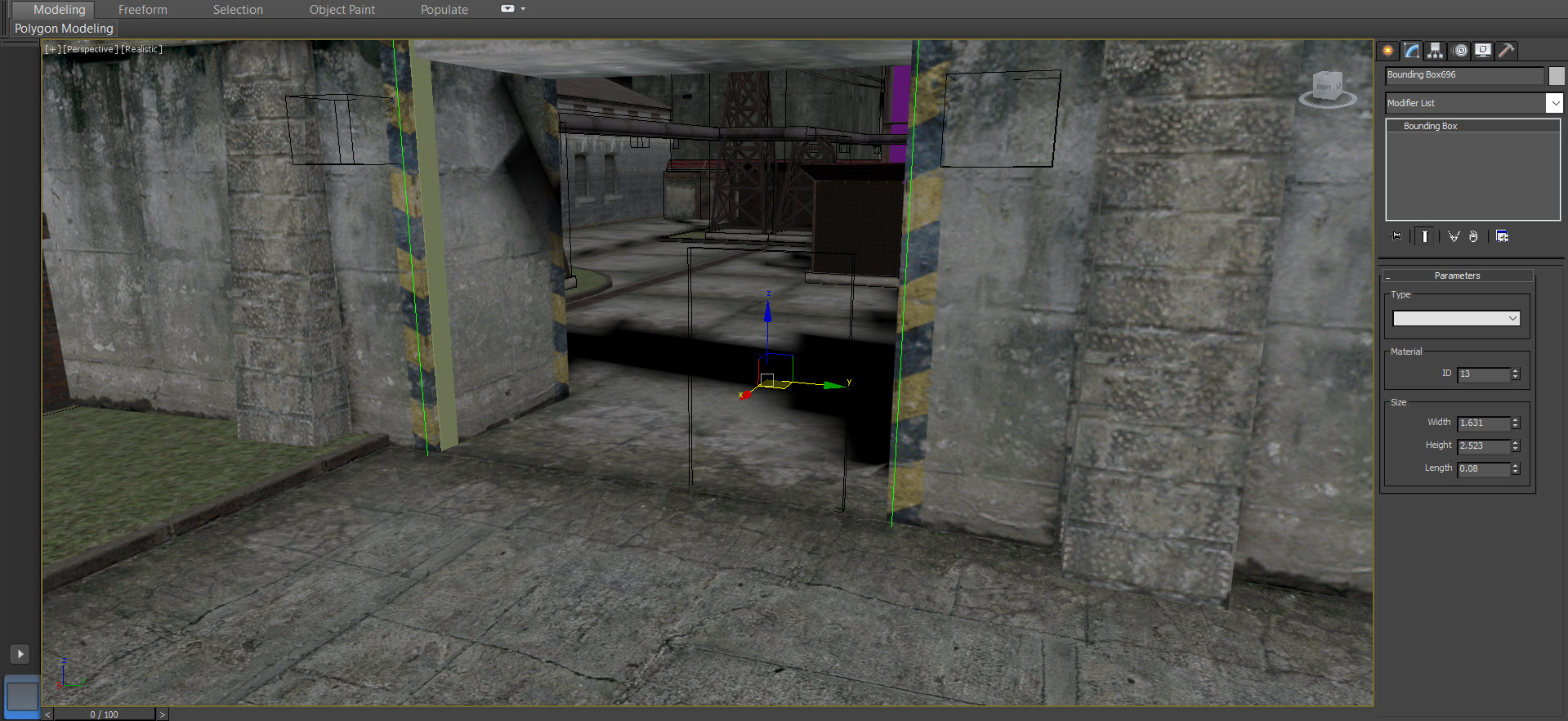
Task: Toggle Show End Result button
Action: pyautogui.click(x=1424, y=236)
